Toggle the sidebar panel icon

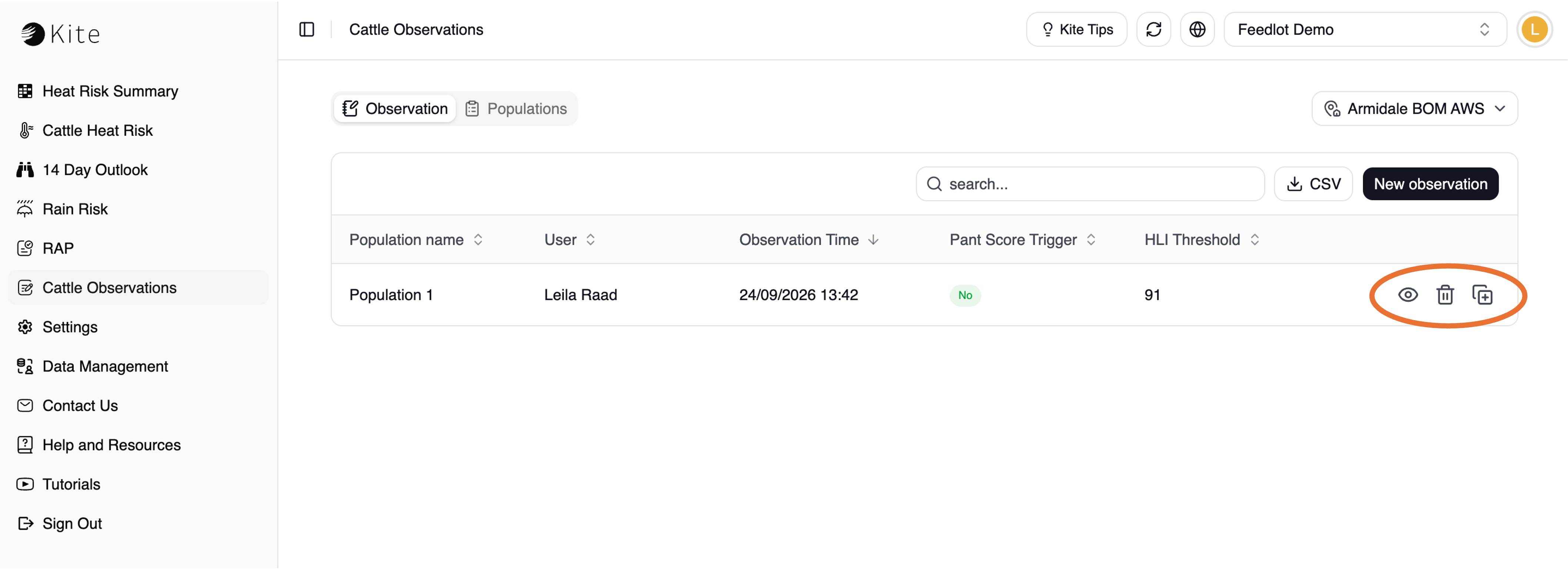coord(307,29)
